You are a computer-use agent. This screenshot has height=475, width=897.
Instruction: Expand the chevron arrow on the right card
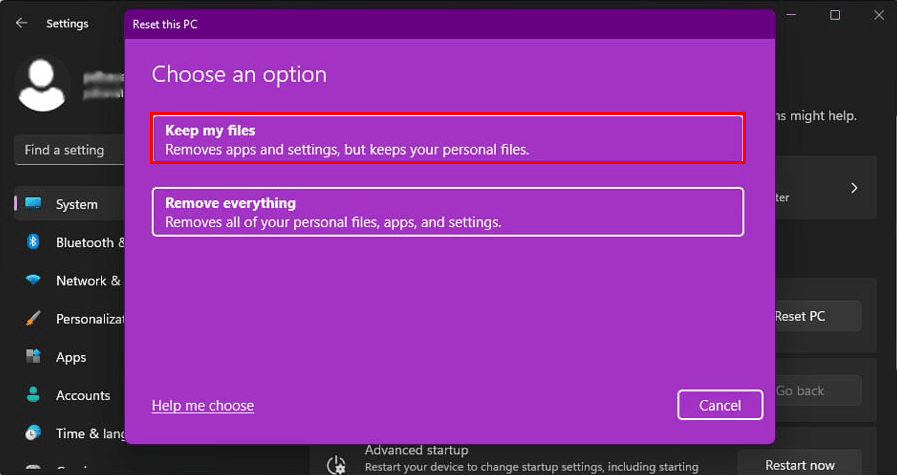point(854,187)
